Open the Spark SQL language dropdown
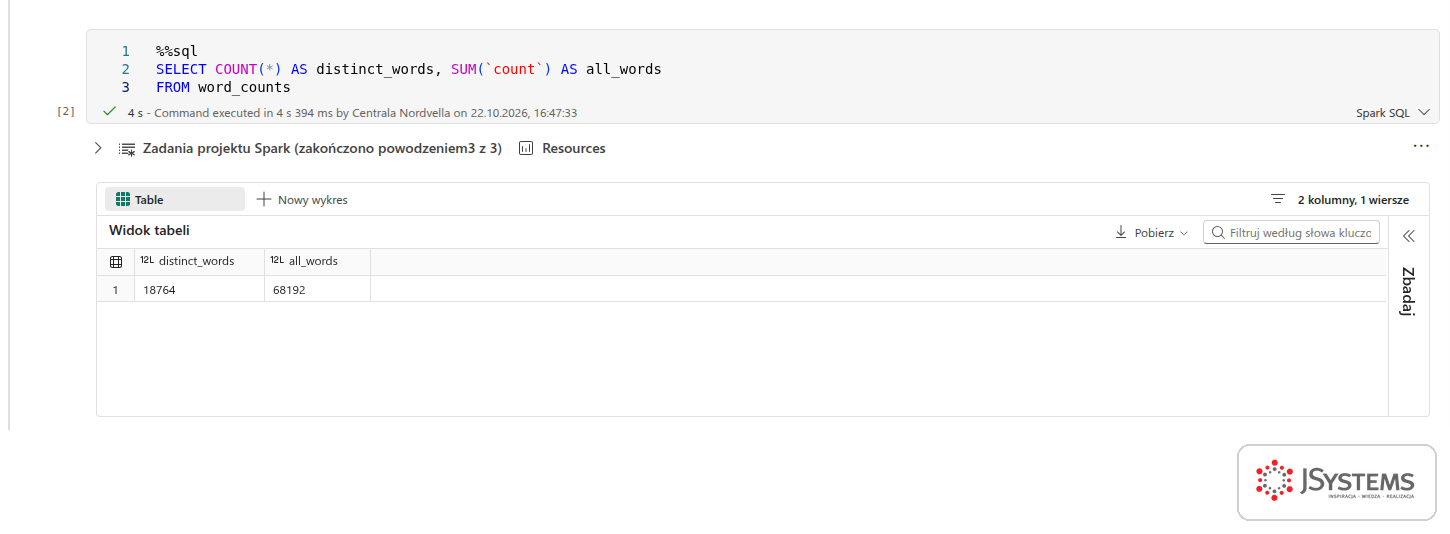This screenshot has width=1450, height=534. tap(1393, 113)
